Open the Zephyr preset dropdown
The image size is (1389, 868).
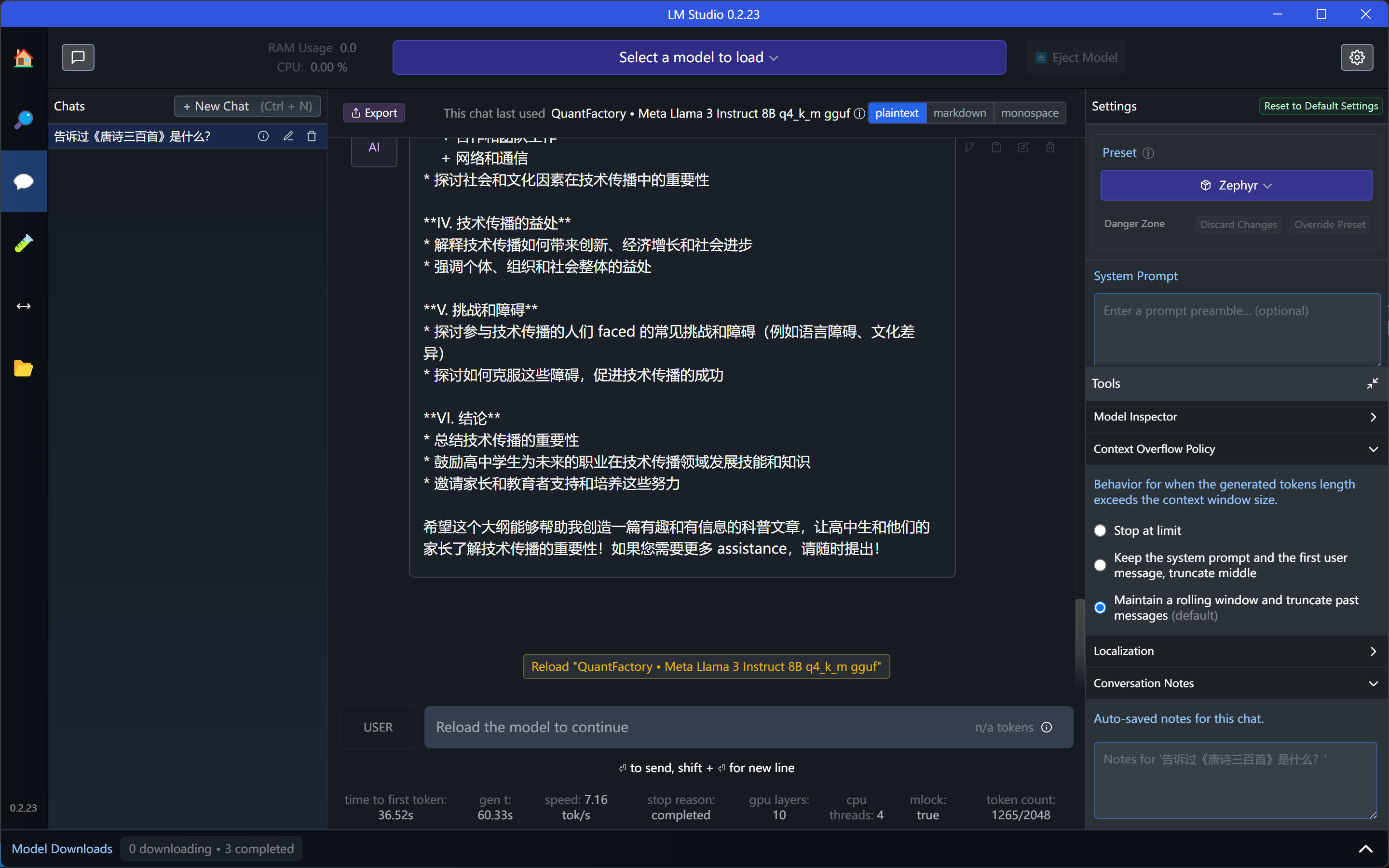[1236, 185]
